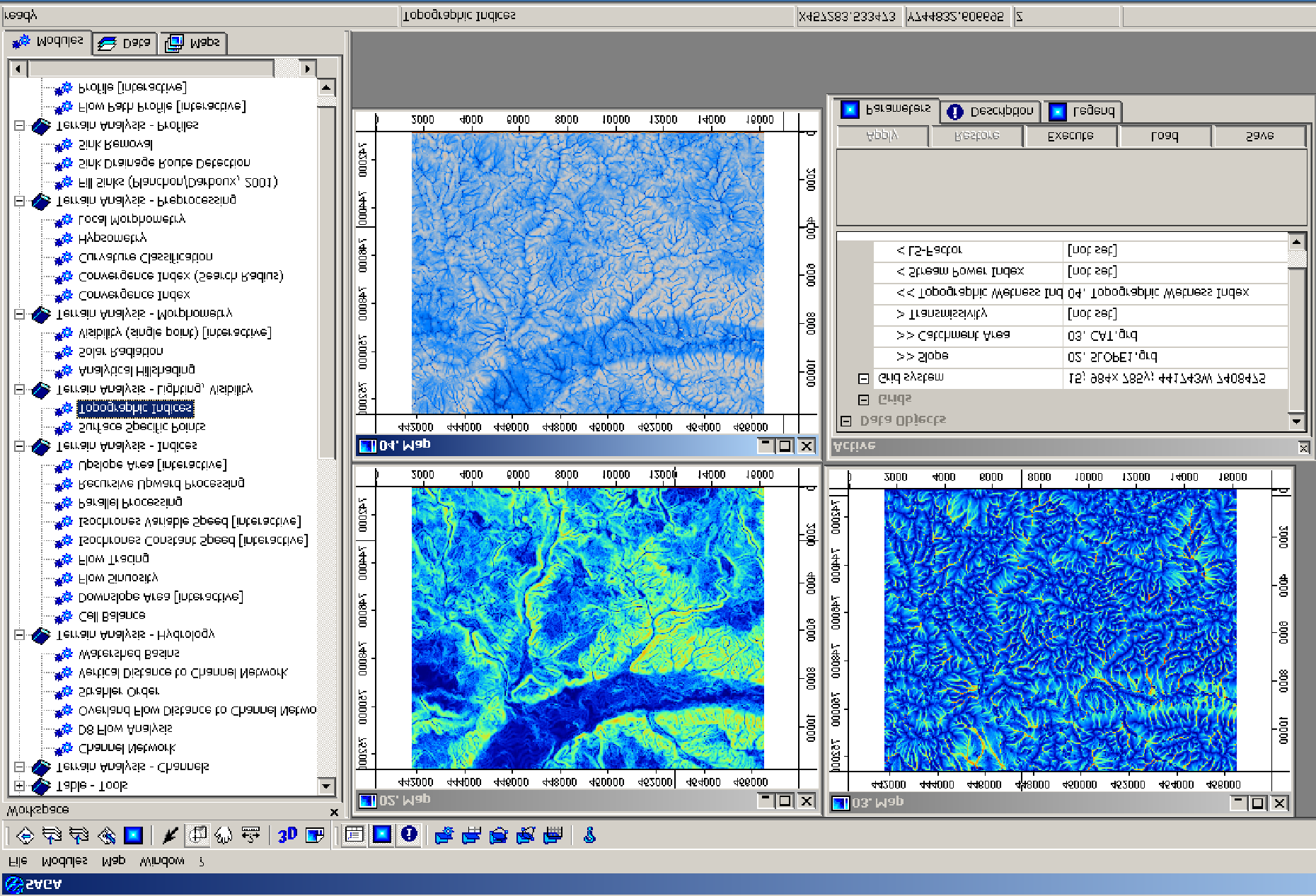Select the Pan hand tool
The image size is (1316, 896).
point(224,836)
